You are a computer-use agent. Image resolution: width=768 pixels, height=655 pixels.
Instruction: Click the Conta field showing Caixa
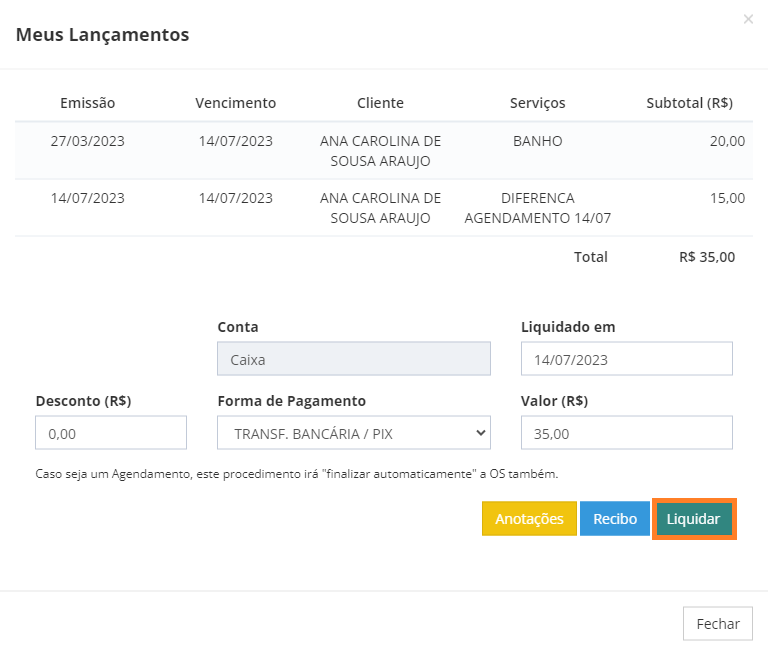click(354, 359)
